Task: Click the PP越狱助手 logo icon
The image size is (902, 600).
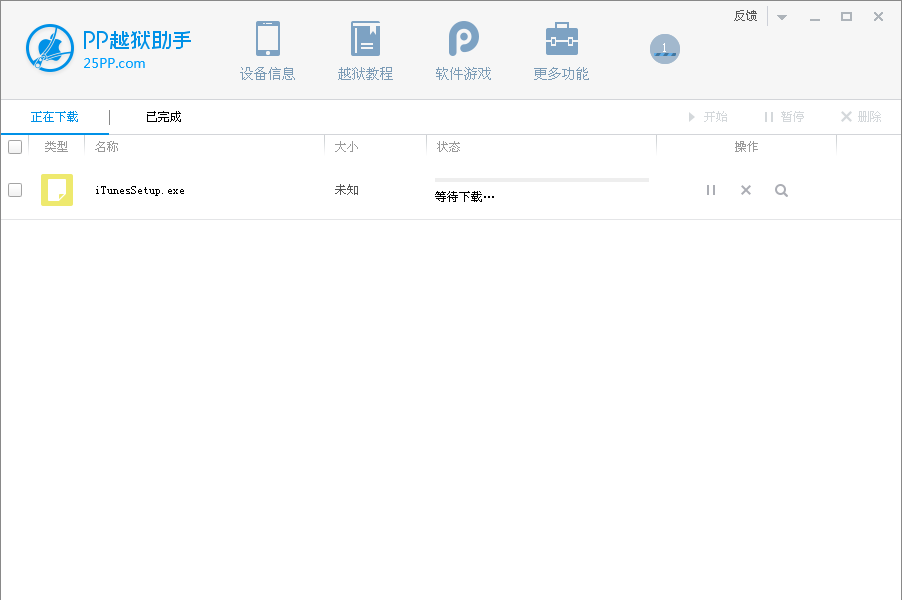Action: click(x=49, y=48)
